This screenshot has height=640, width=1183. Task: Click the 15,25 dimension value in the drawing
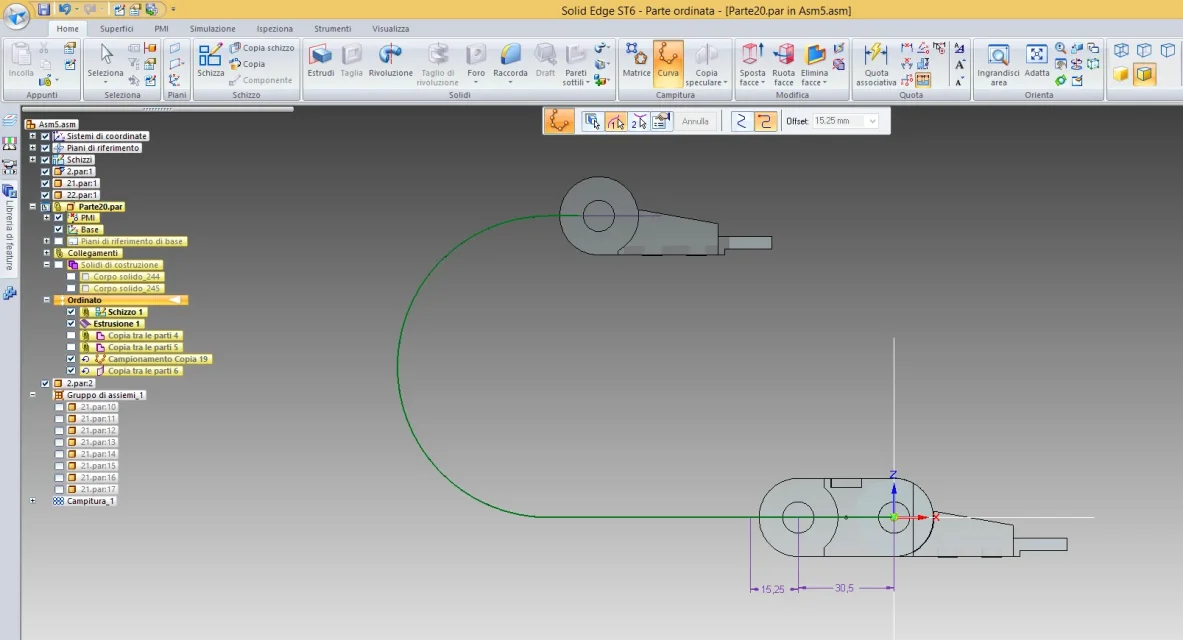click(773, 589)
